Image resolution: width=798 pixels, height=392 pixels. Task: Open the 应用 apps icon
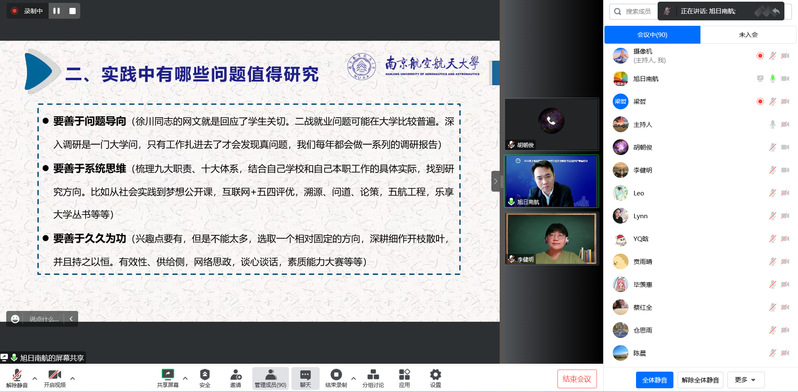[405, 375]
